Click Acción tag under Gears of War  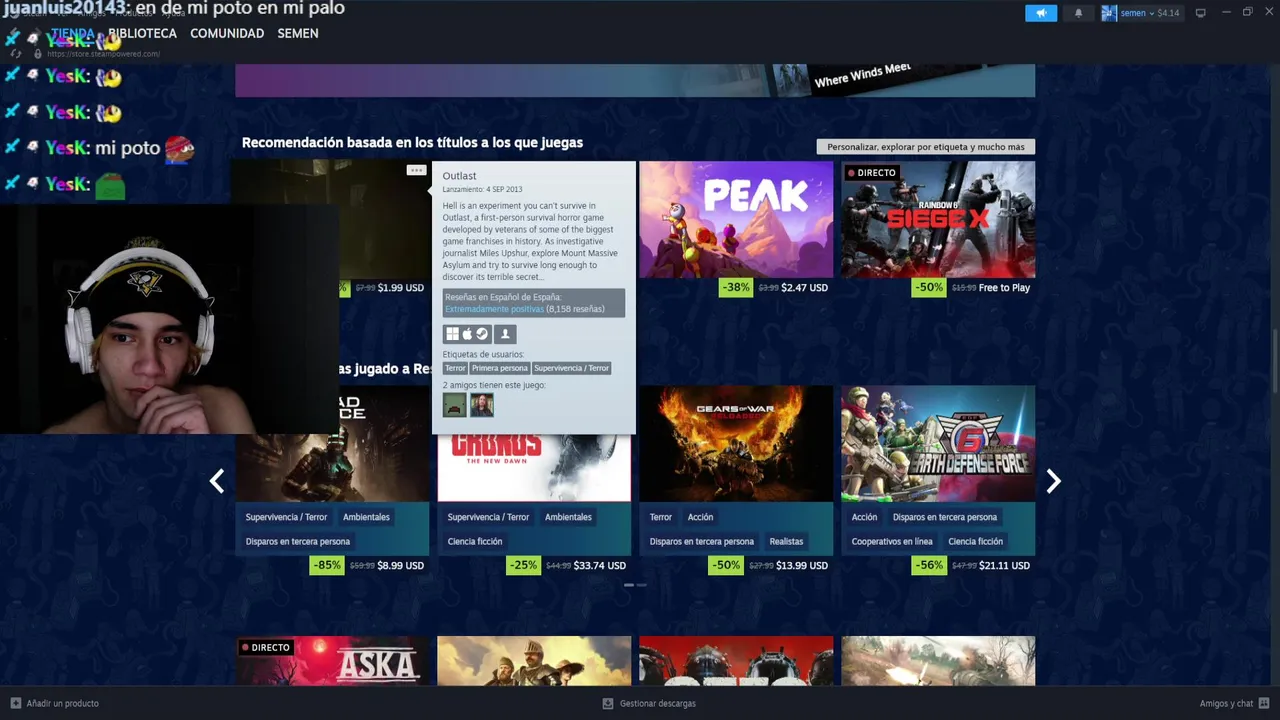tap(700, 517)
